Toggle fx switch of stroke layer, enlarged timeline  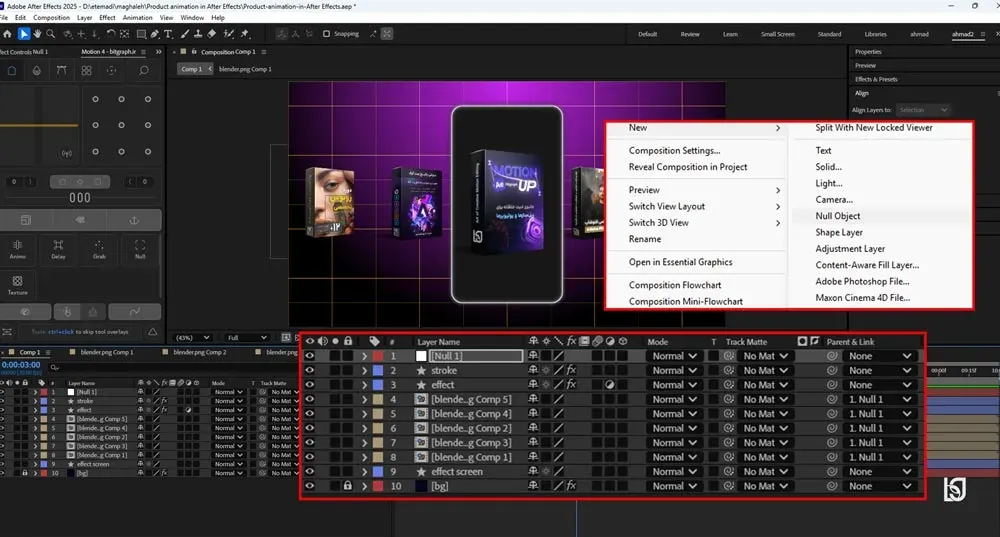(x=571, y=370)
